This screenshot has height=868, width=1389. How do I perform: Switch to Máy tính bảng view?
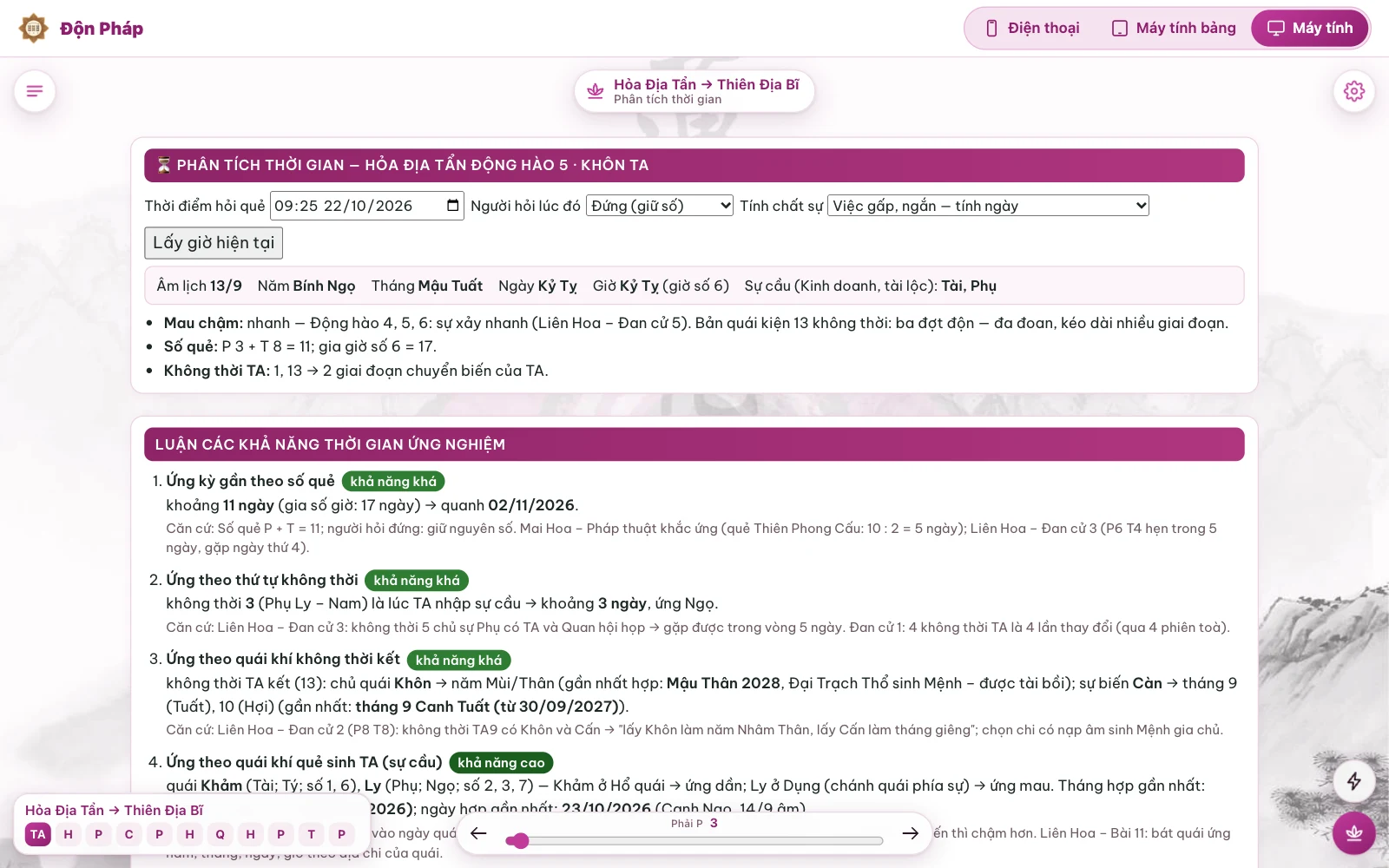pos(1174,29)
